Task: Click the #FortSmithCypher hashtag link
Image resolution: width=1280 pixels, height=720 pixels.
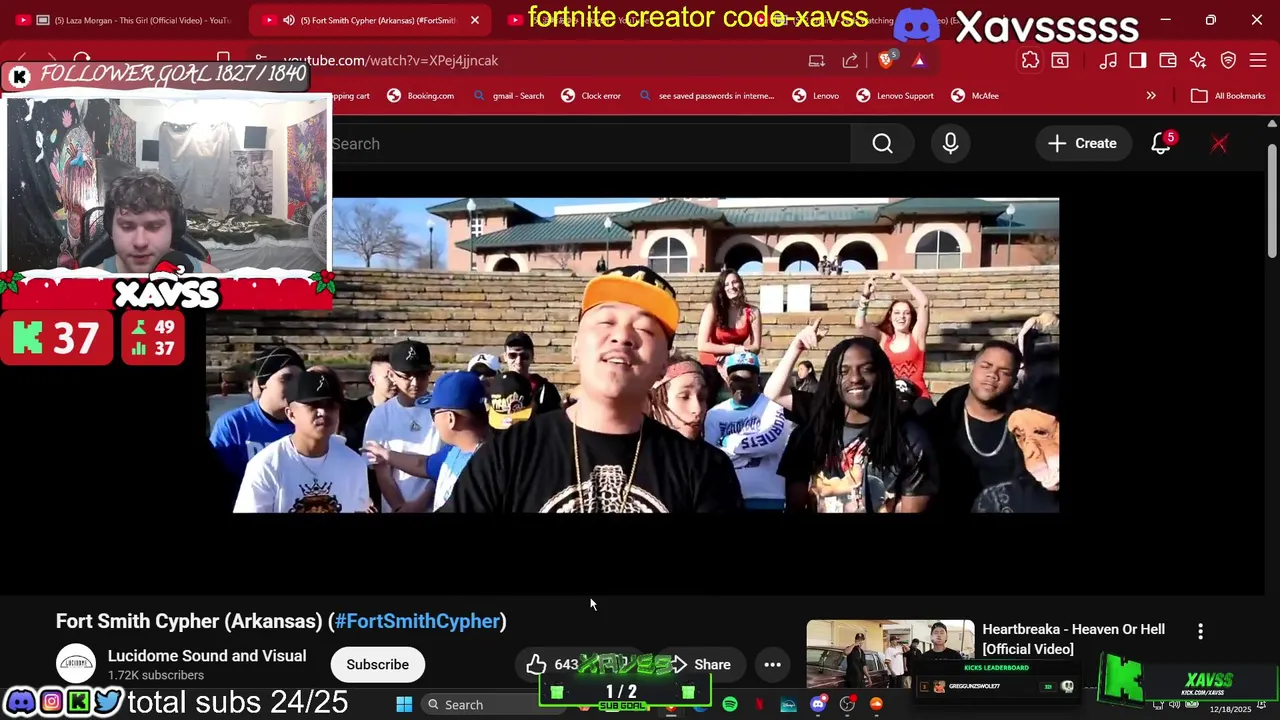Action: pyautogui.click(x=417, y=621)
